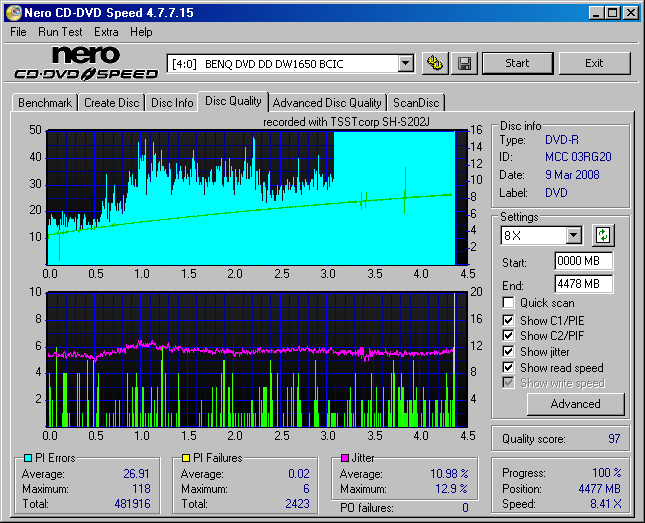Switch to the Create Disc tab
The image size is (645, 523).
click(111, 103)
